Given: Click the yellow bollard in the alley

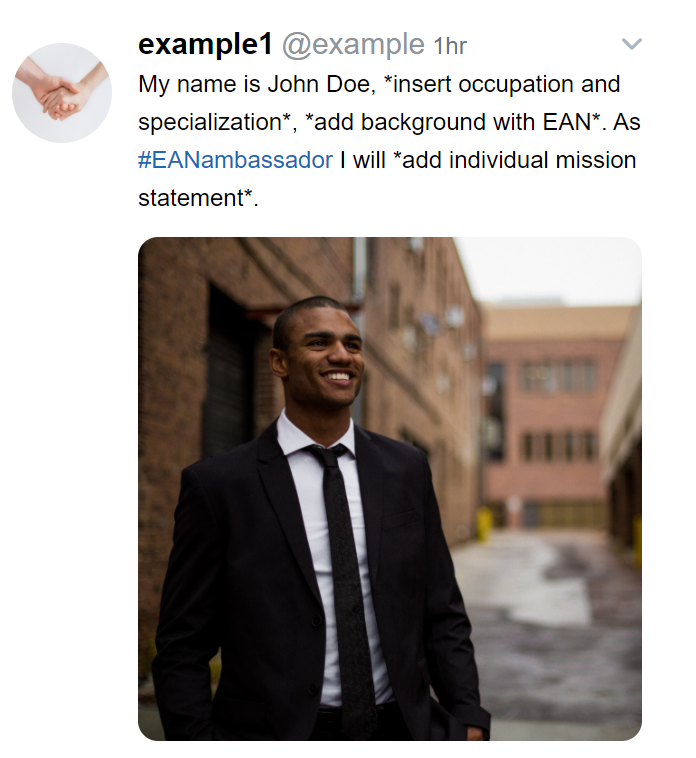Looking at the screenshot, I should click(487, 524).
